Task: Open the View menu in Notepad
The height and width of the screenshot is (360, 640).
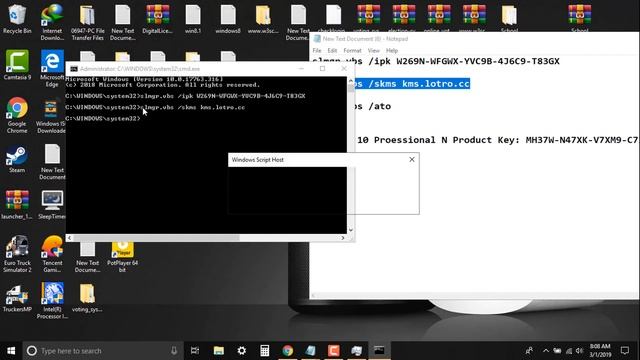Action: (373, 51)
